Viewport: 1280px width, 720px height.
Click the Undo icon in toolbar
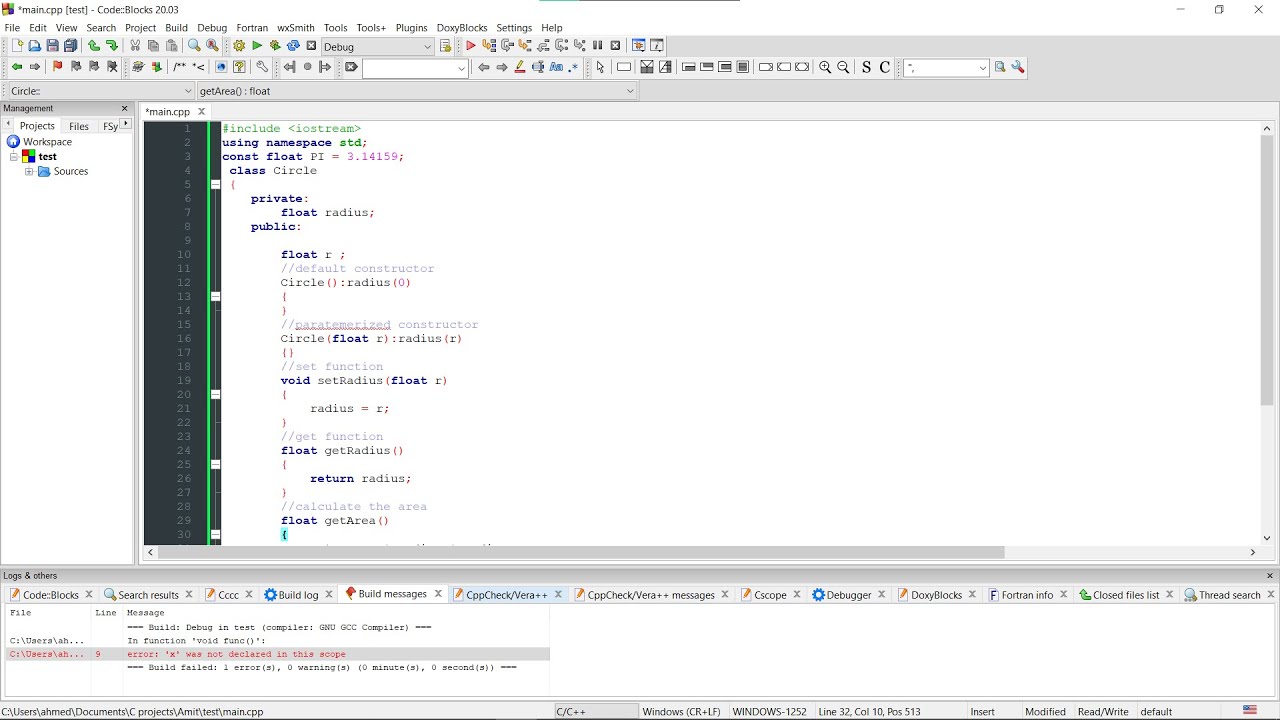pyautogui.click(x=93, y=46)
